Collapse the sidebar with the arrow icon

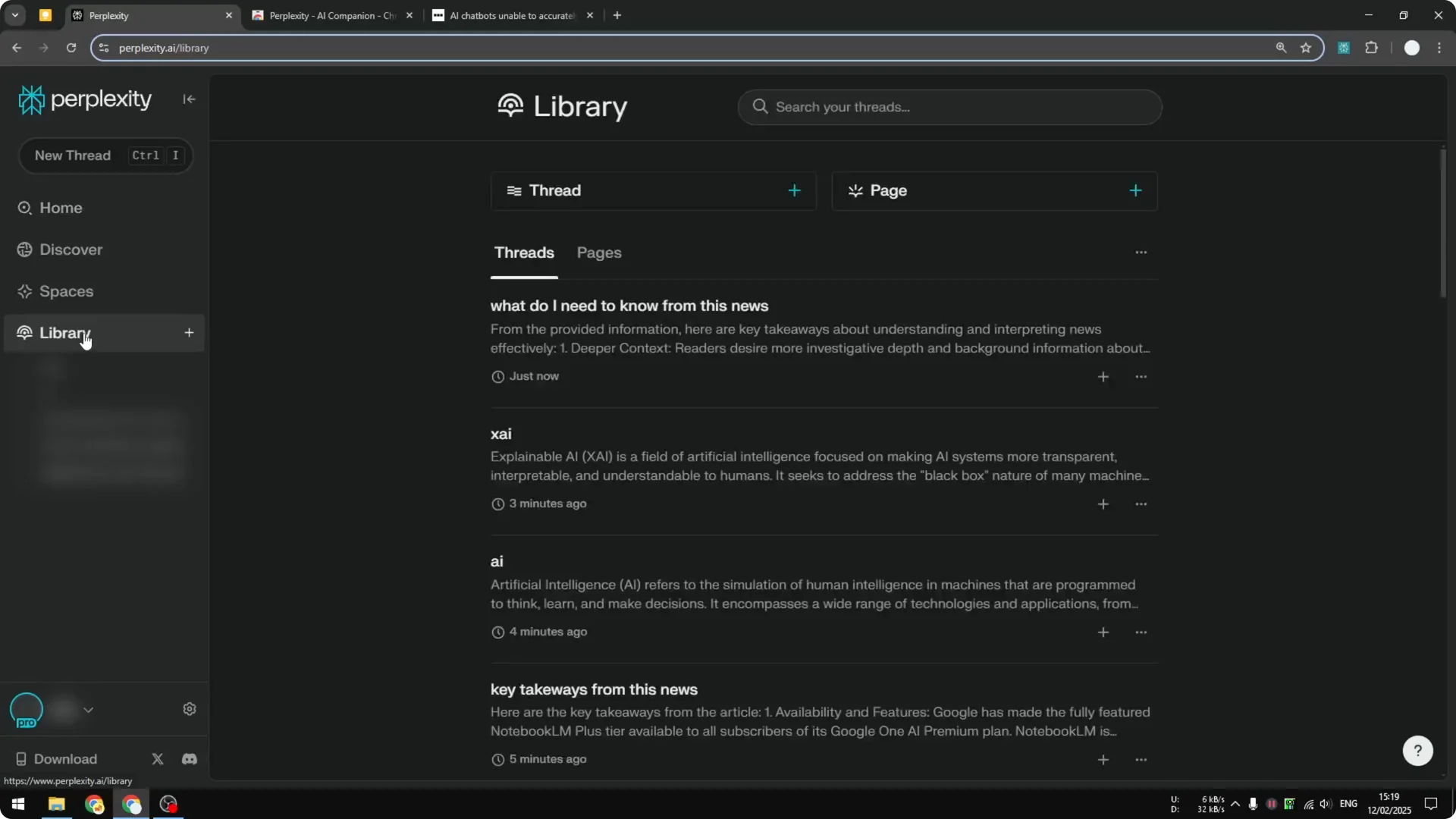[x=189, y=99]
